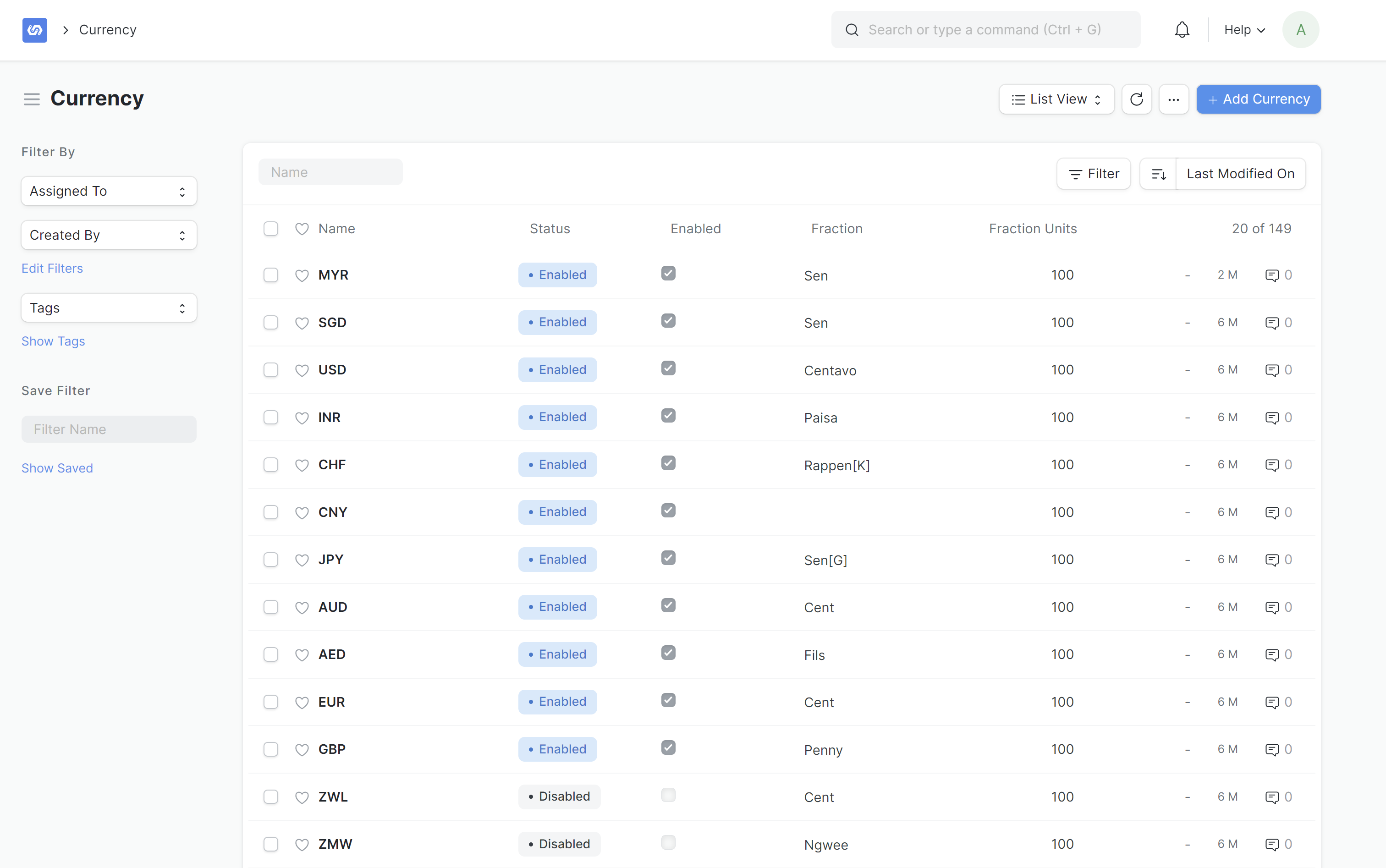The width and height of the screenshot is (1386, 868).
Task: Focus the search command bar
Action: (985, 30)
